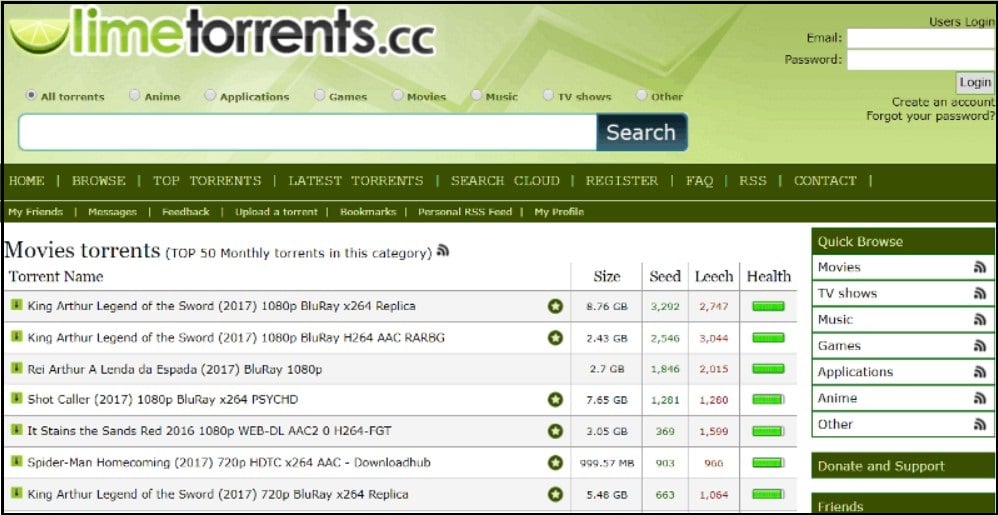Open the Personal RSS Feed link
The width and height of the screenshot is (998, 515).
pyautogui.click(x=465, y=212)
